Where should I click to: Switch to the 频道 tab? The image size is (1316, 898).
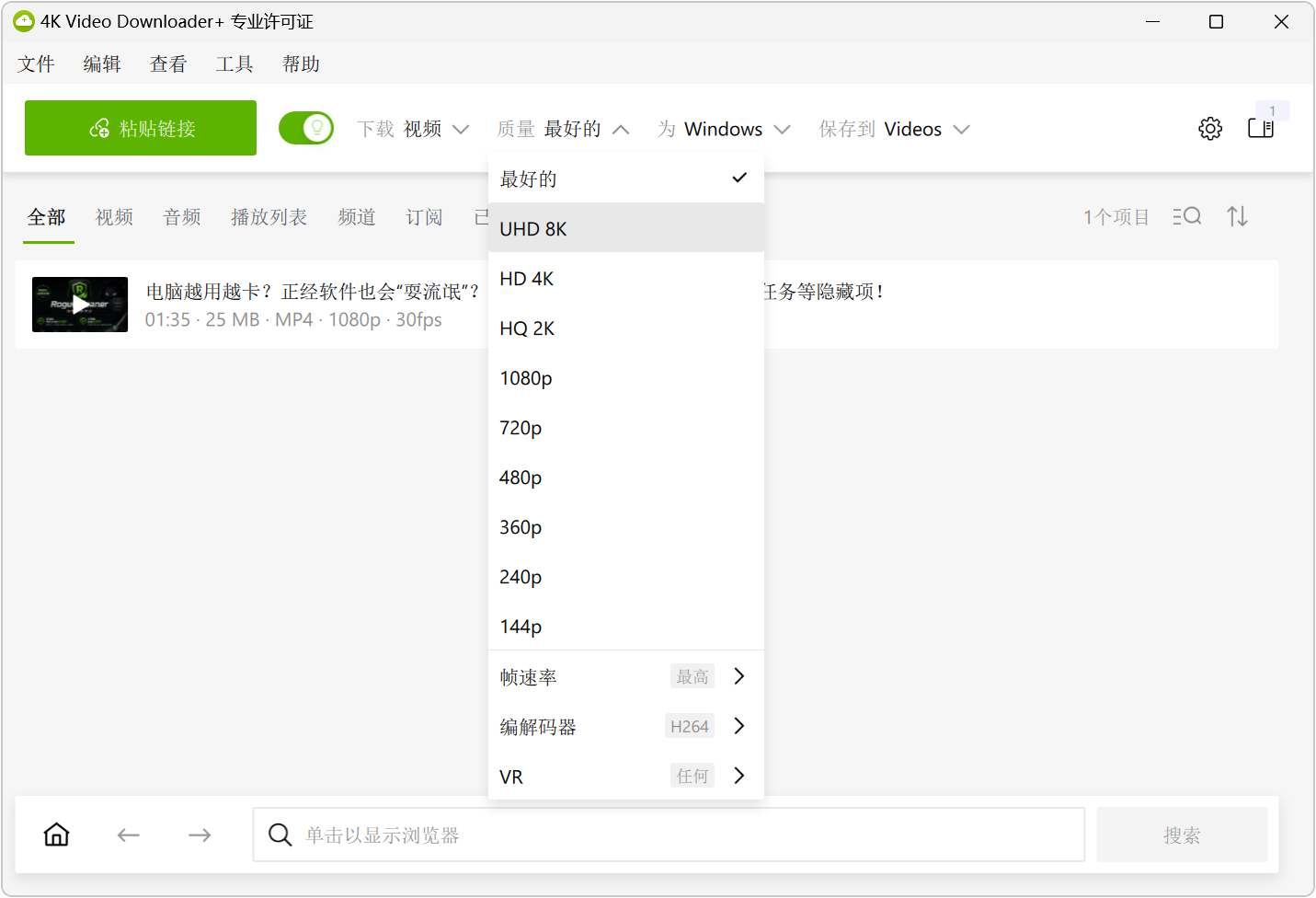pos(357,217)
